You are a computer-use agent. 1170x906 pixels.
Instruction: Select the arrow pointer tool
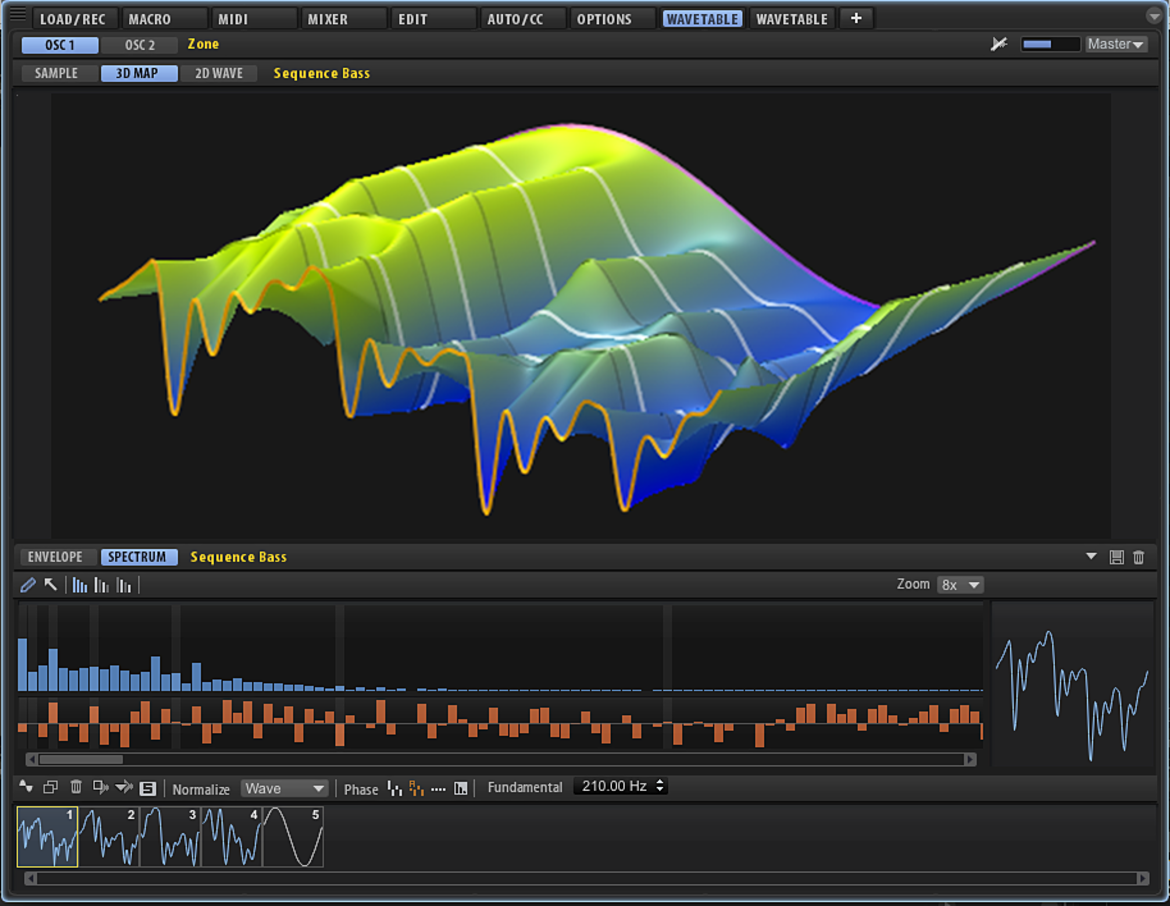[x=51, y=585]
